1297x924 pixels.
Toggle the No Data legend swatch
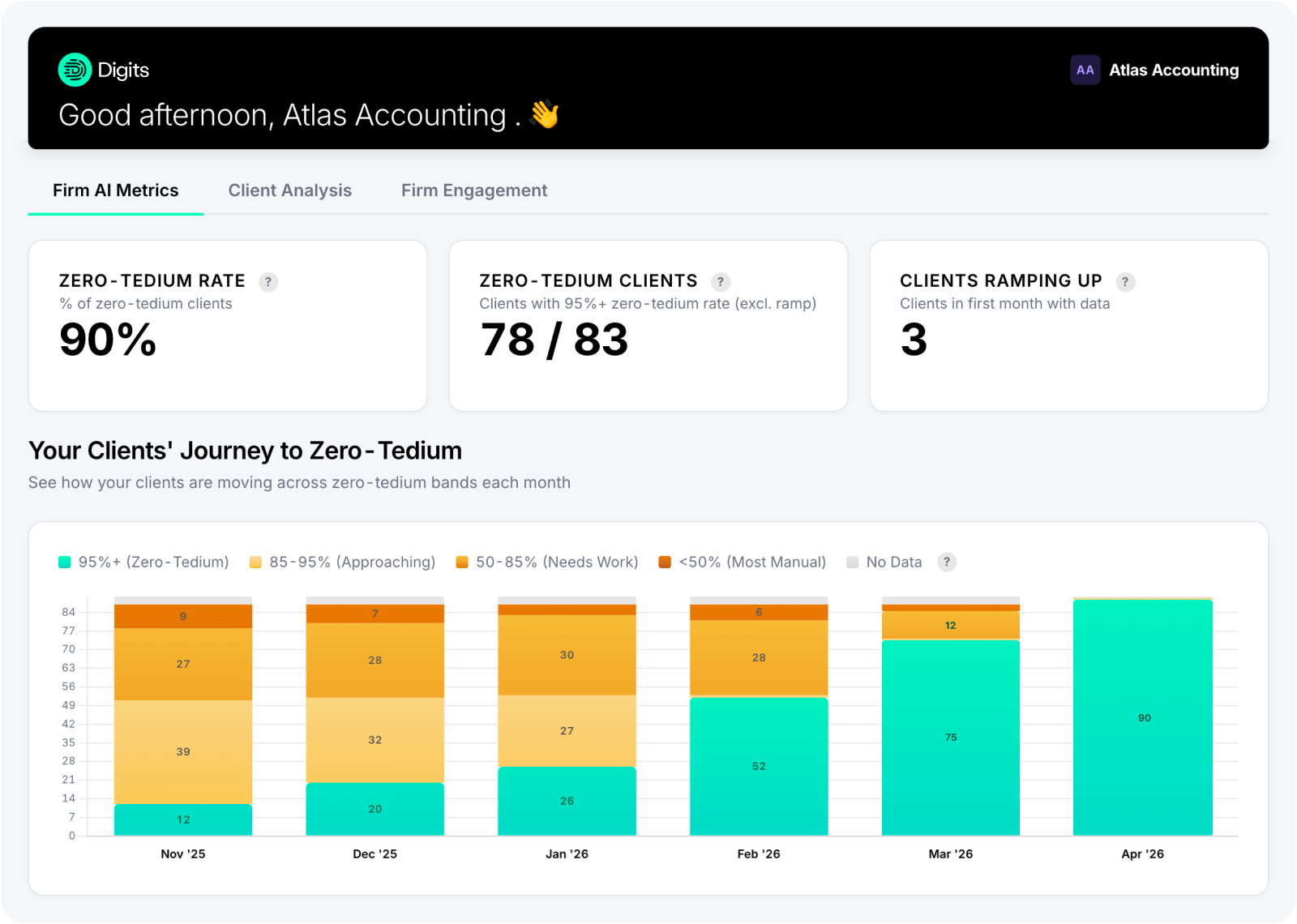tap(852, 563)
